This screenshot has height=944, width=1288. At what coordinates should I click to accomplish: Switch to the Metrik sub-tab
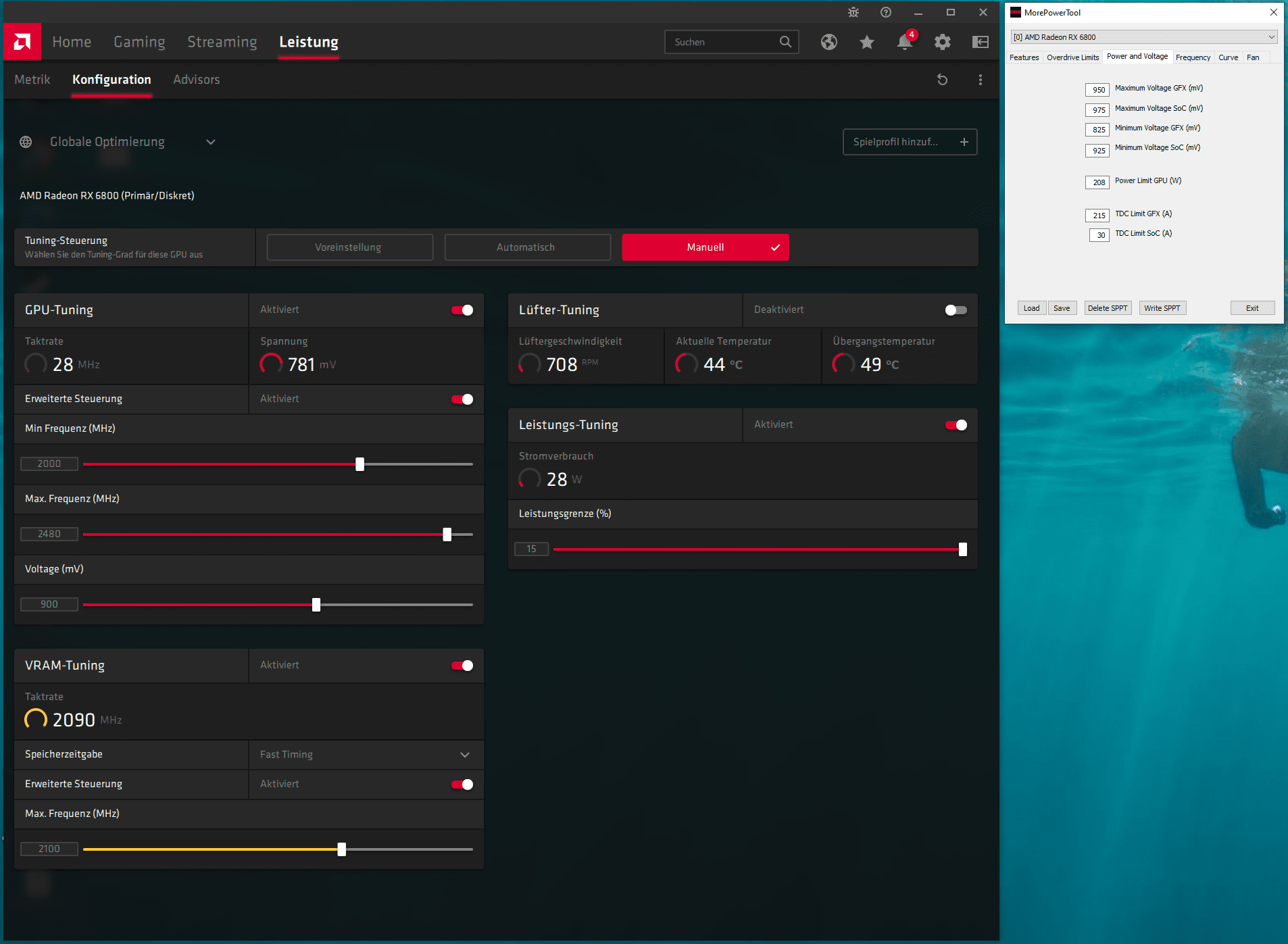click(x=32, y=80)
